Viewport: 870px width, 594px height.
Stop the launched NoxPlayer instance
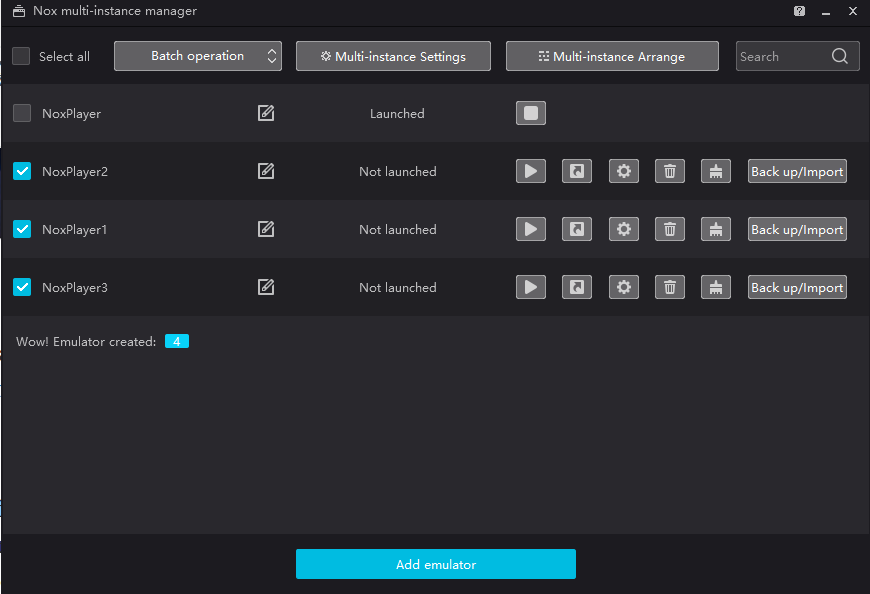[530, 113]
